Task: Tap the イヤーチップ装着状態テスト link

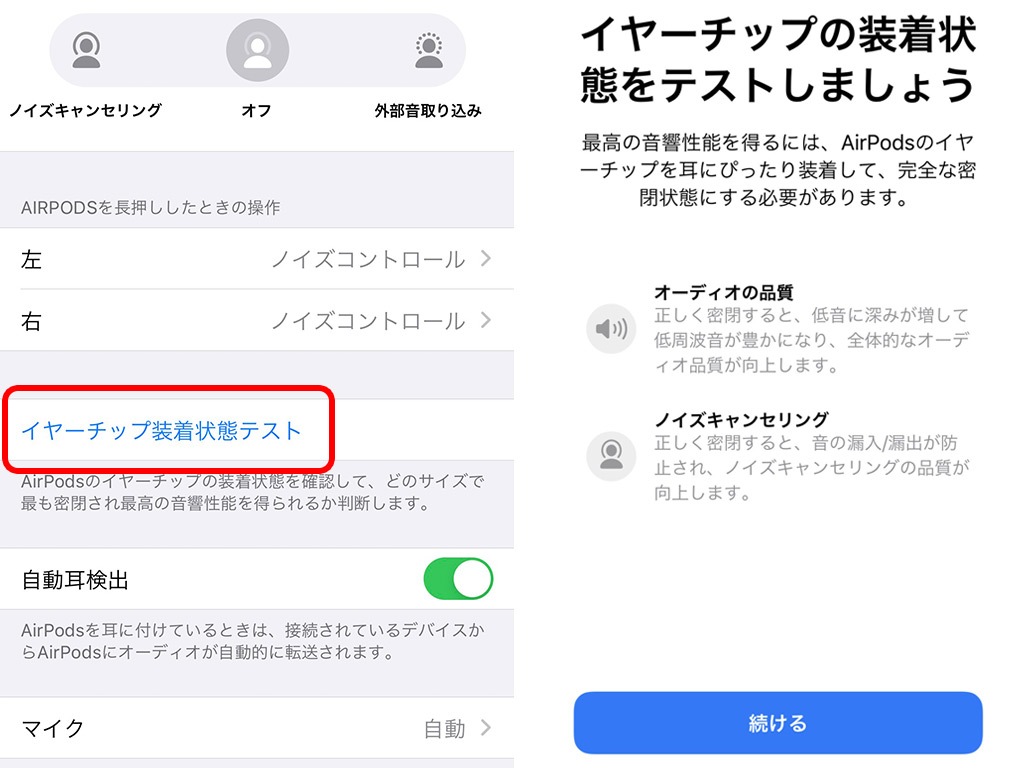Action: (x=161, y=430)
